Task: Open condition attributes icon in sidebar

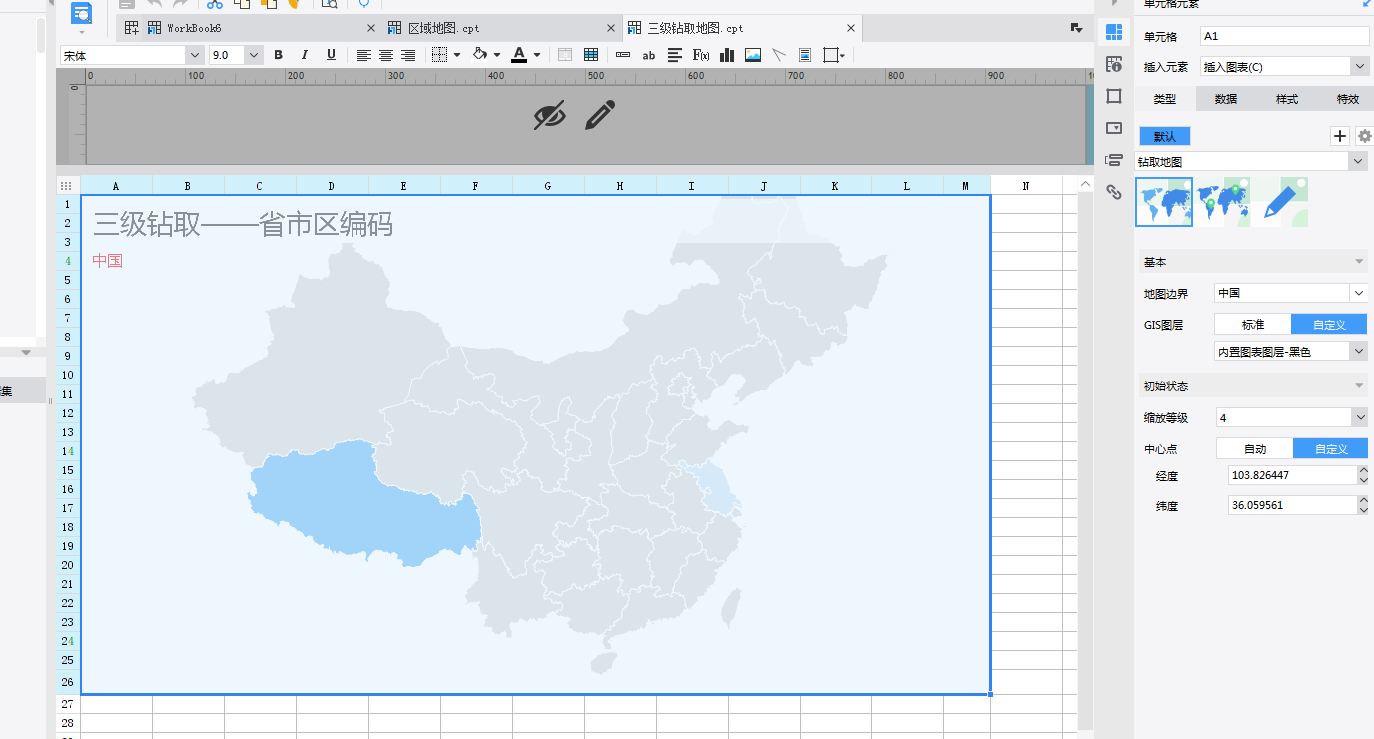Action: (x=1114, y=160)
